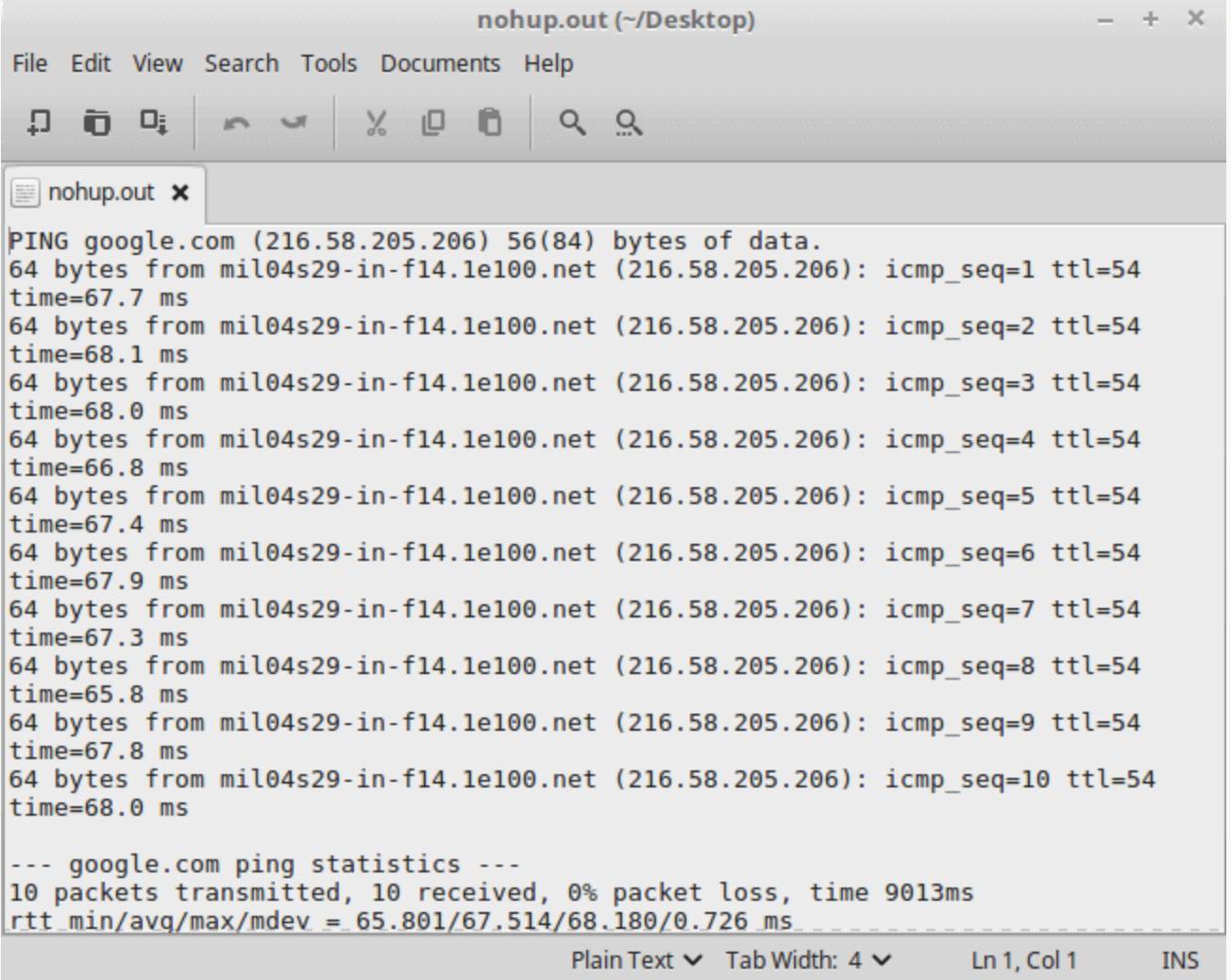Open Find and Replace icon
Screen dimensions: 1231x980
[x=629, y=123]
